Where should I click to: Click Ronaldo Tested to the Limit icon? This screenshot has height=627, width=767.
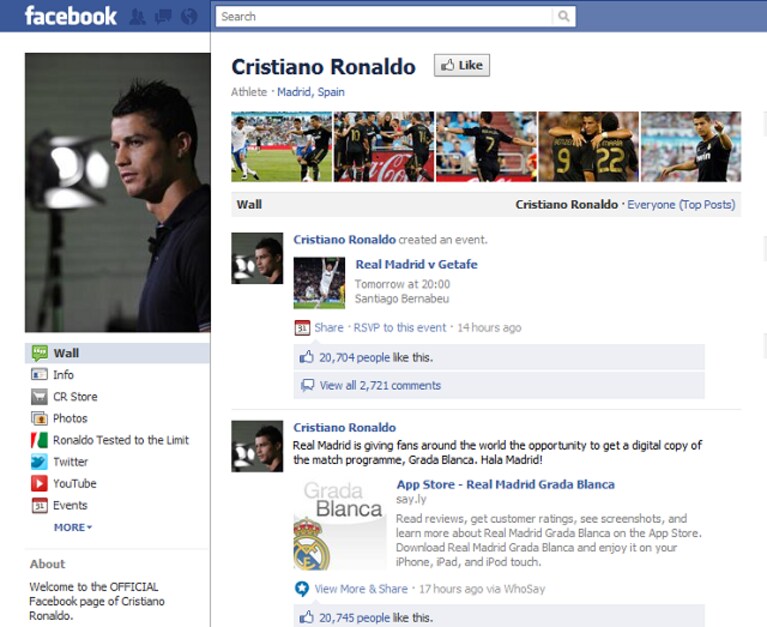tap(39, 440)
